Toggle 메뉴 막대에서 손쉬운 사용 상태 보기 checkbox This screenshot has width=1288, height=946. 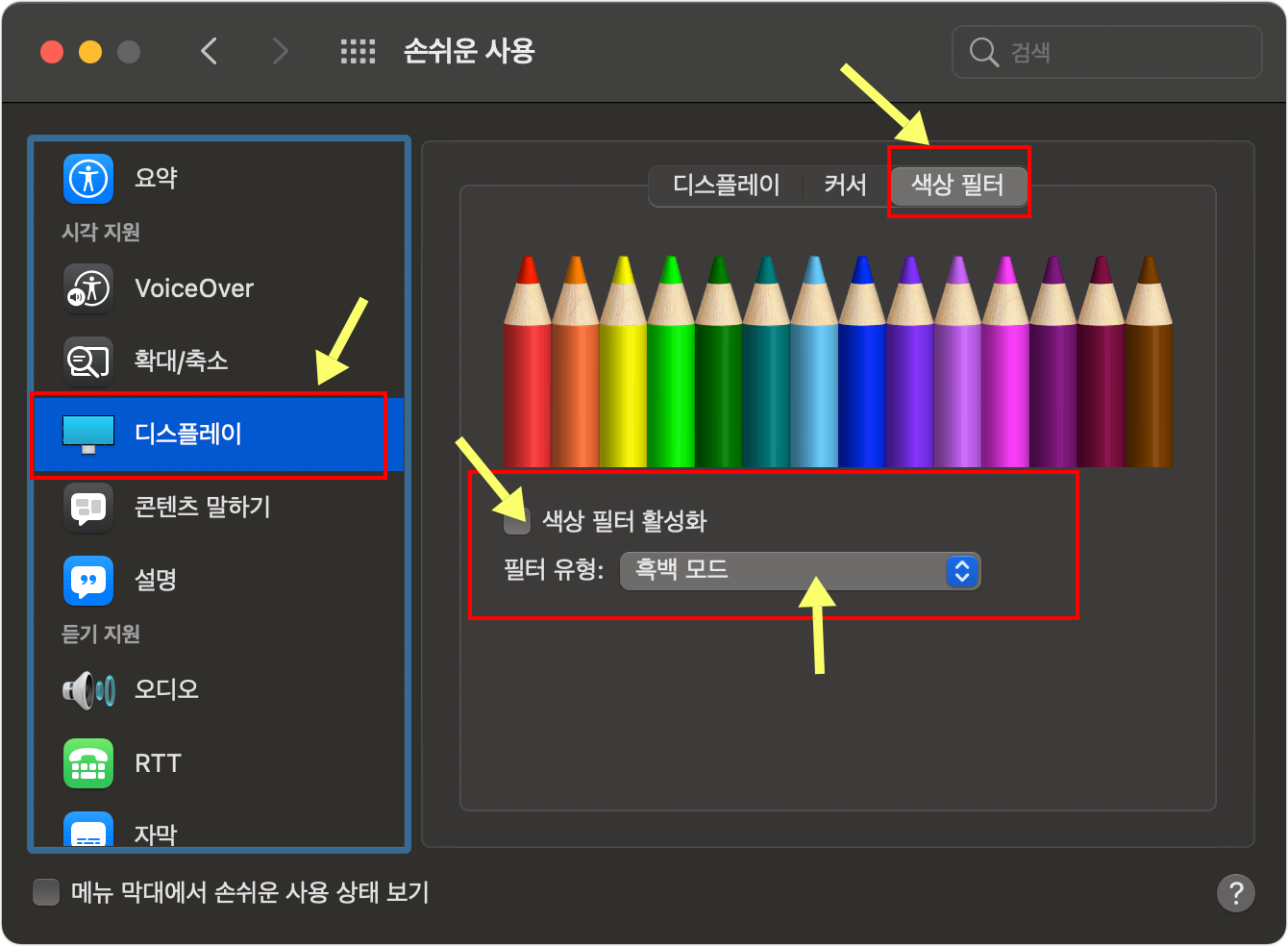tap(46, 892)
